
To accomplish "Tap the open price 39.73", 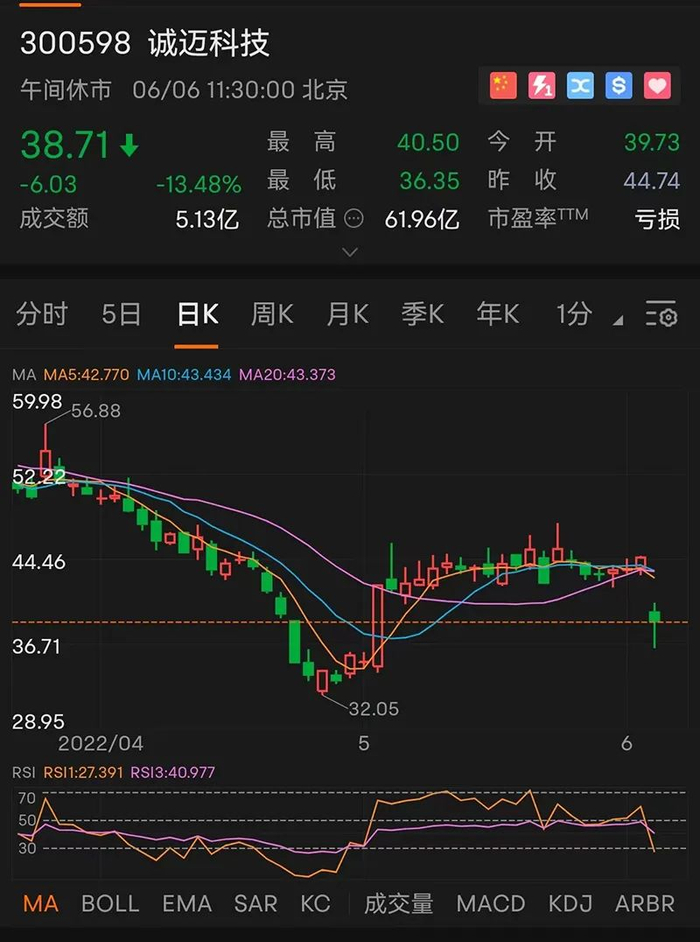I will point(652,142).
